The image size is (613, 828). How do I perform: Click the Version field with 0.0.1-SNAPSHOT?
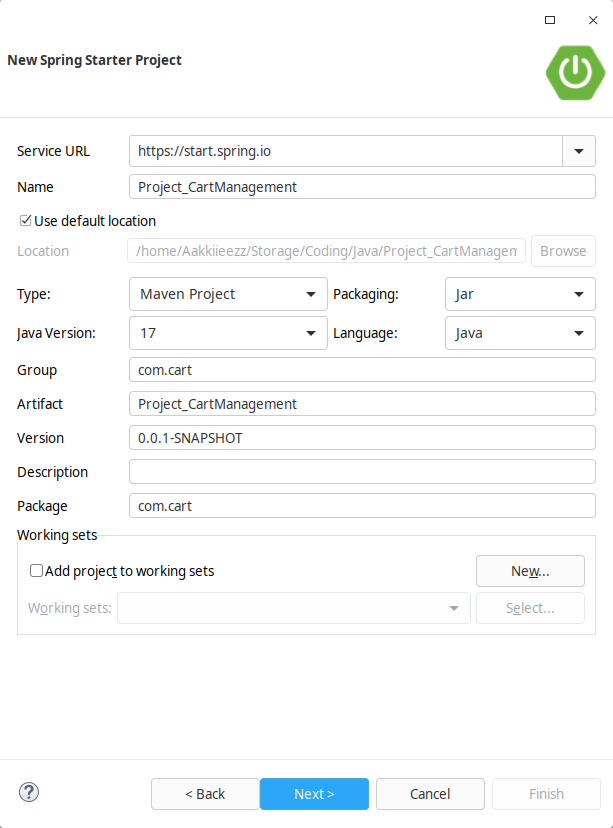(x=362, y=437)
